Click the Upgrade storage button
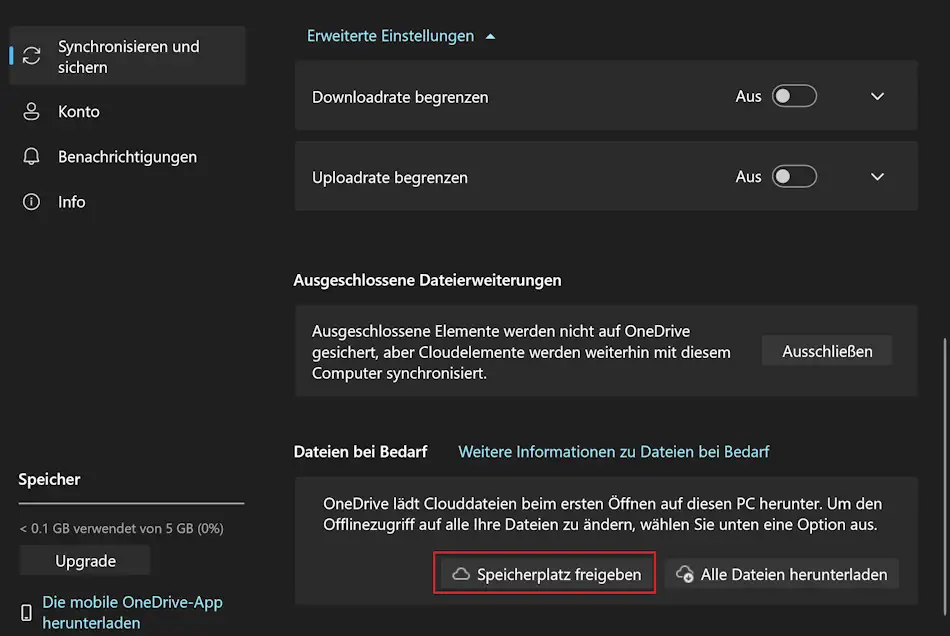Viewport: 950px width, 636px height. [x=84, y=560]
